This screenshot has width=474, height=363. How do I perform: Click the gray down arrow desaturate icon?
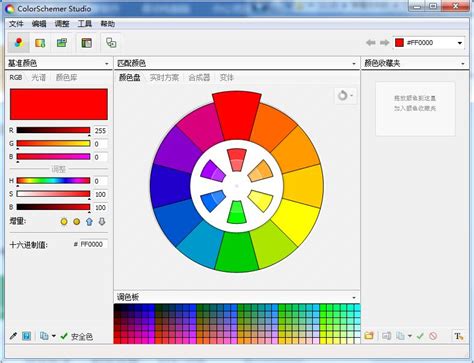pyautogui.click(x=102, y=221)
